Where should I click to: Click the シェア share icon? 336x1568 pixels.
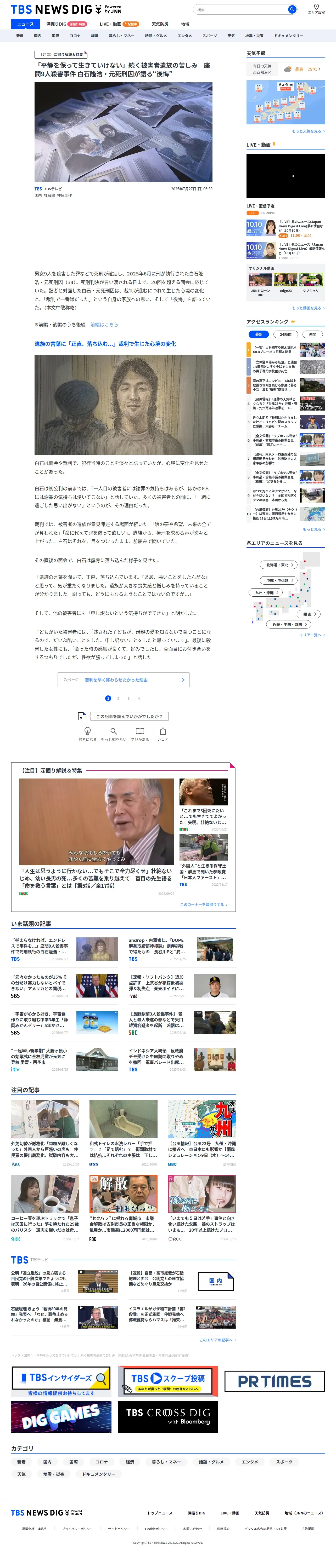tap(163, 731)
